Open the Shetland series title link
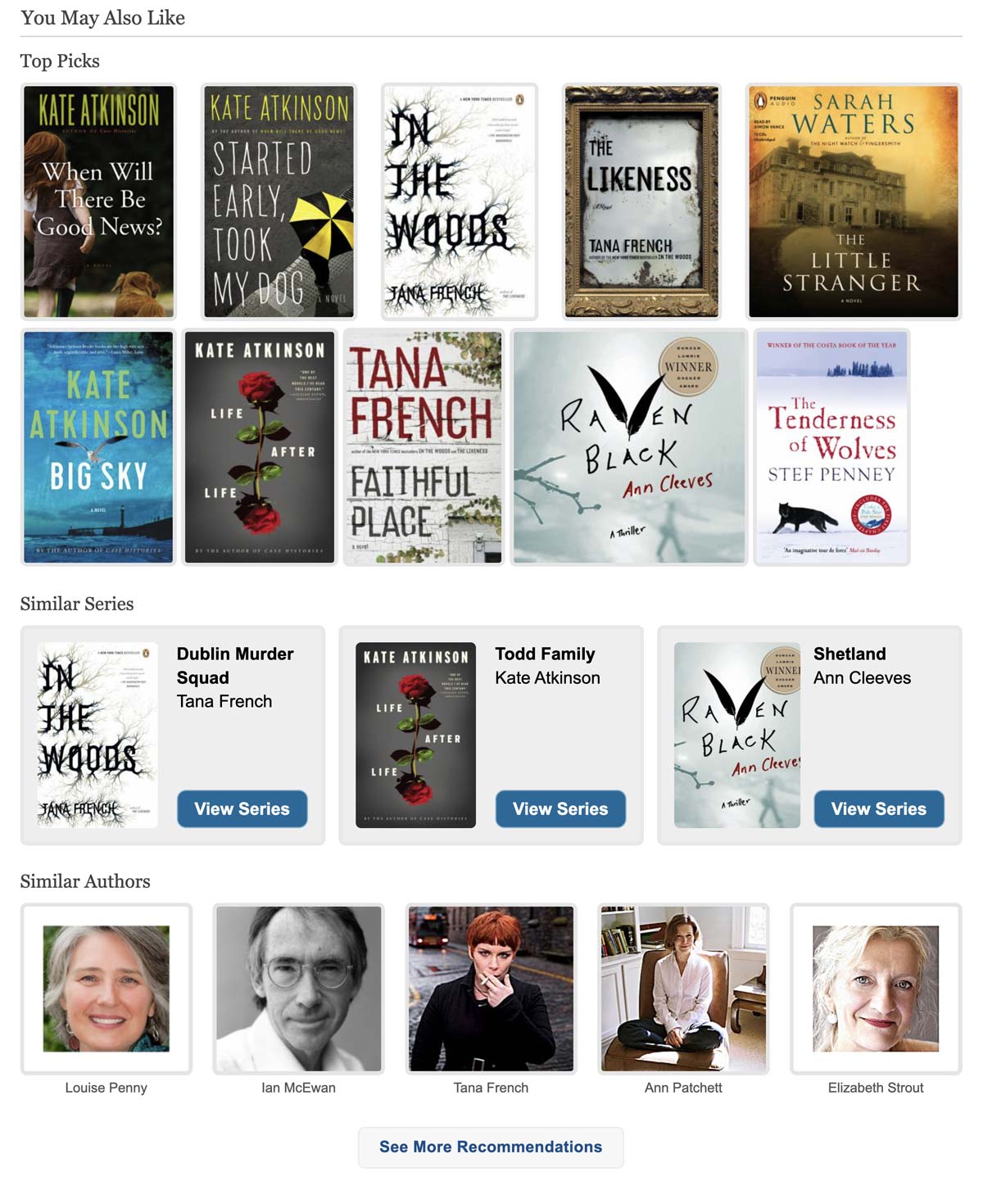 pos(849,654)
